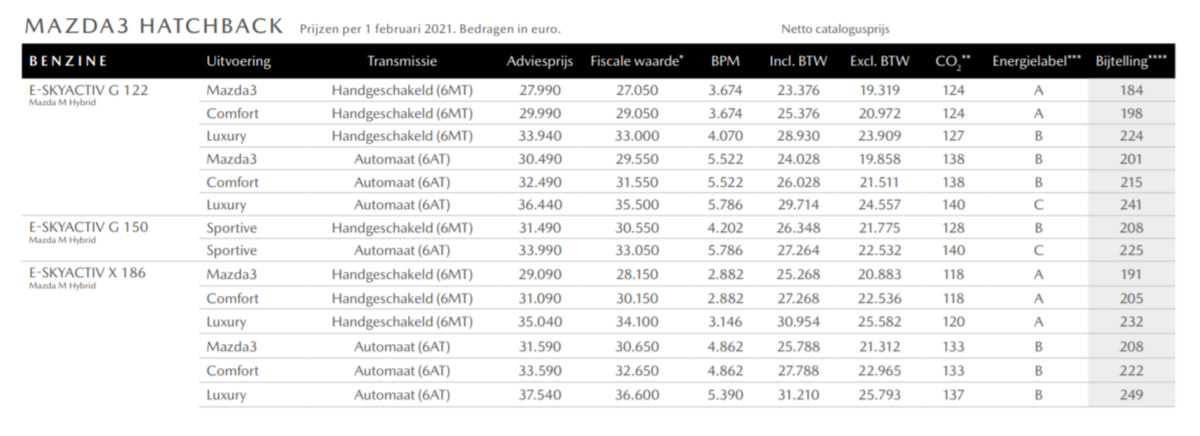The width and height of the screenshot is (1200, 436).
Task: Click the Fiscale waarde column header
Action: tap(637, 61)
